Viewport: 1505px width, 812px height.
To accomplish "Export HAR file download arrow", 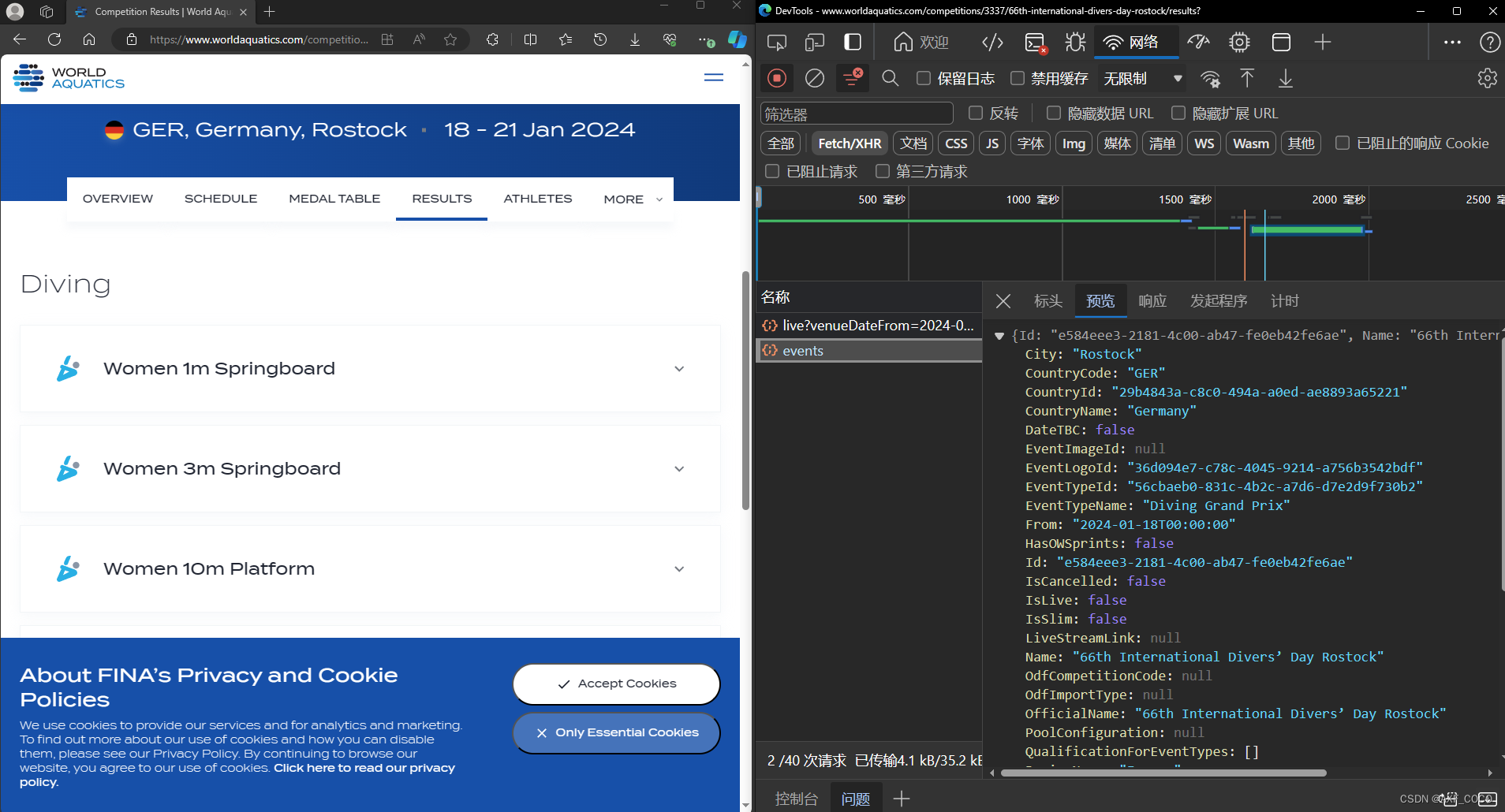I will 1286,78.
